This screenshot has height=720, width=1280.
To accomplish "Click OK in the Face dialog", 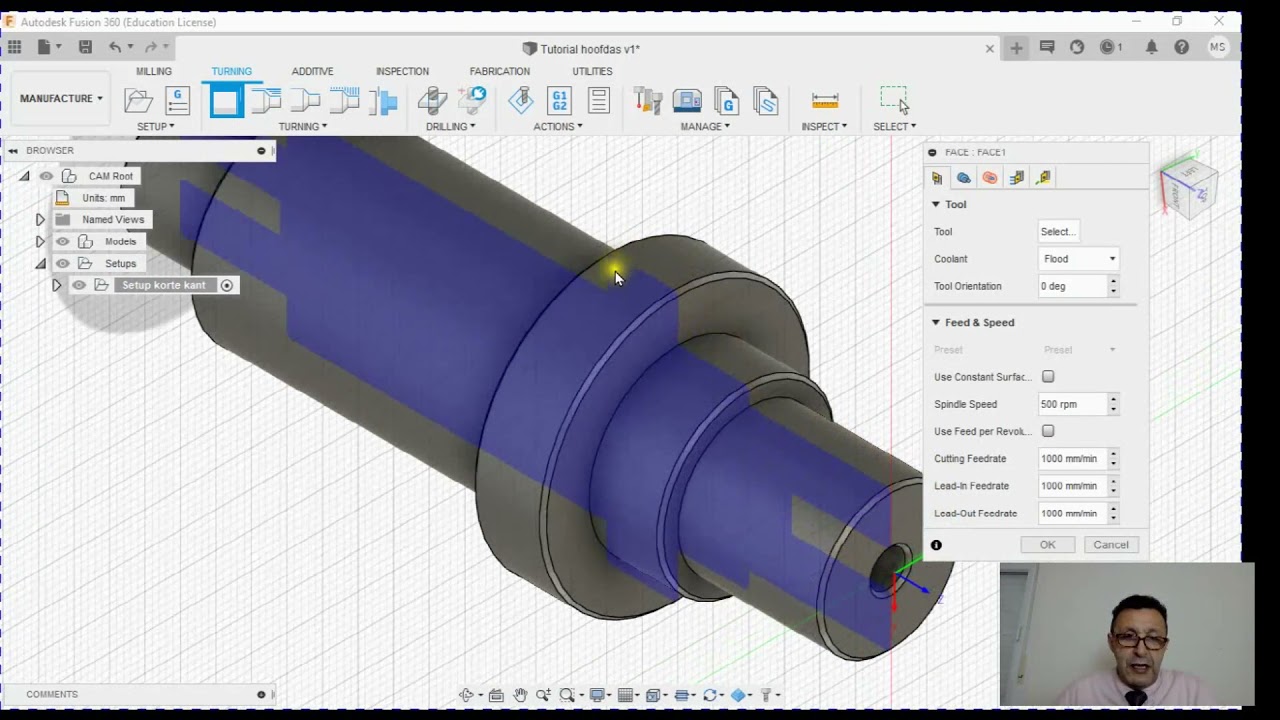I will 1048,545.
